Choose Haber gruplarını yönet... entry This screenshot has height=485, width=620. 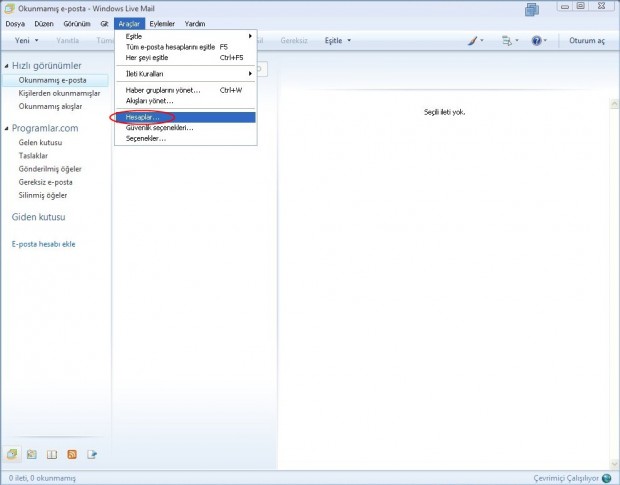(x=186, y=90)
